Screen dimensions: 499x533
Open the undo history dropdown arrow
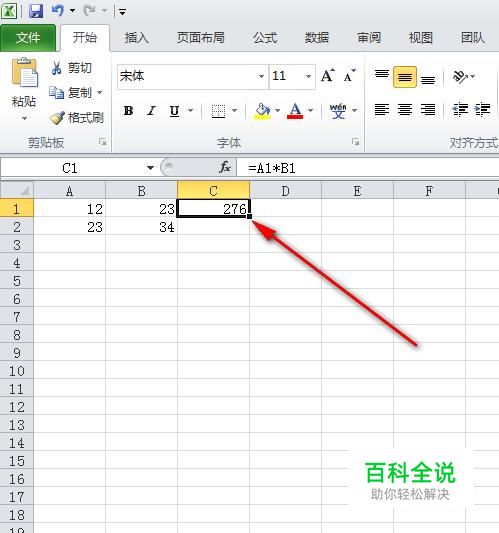pyautogui.click(x=72, y=11)
